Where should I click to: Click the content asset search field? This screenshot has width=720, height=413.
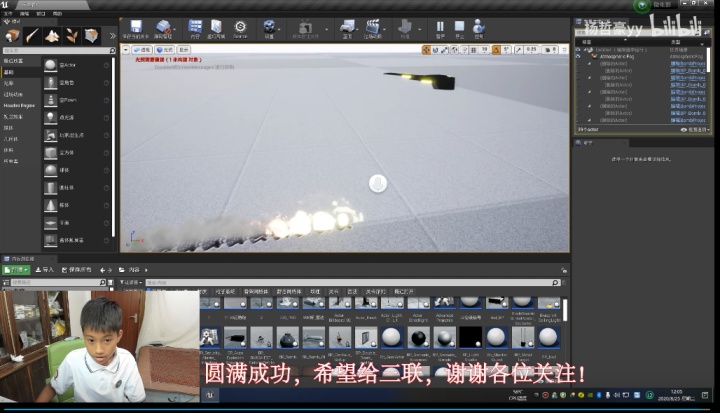click(353, 283)
